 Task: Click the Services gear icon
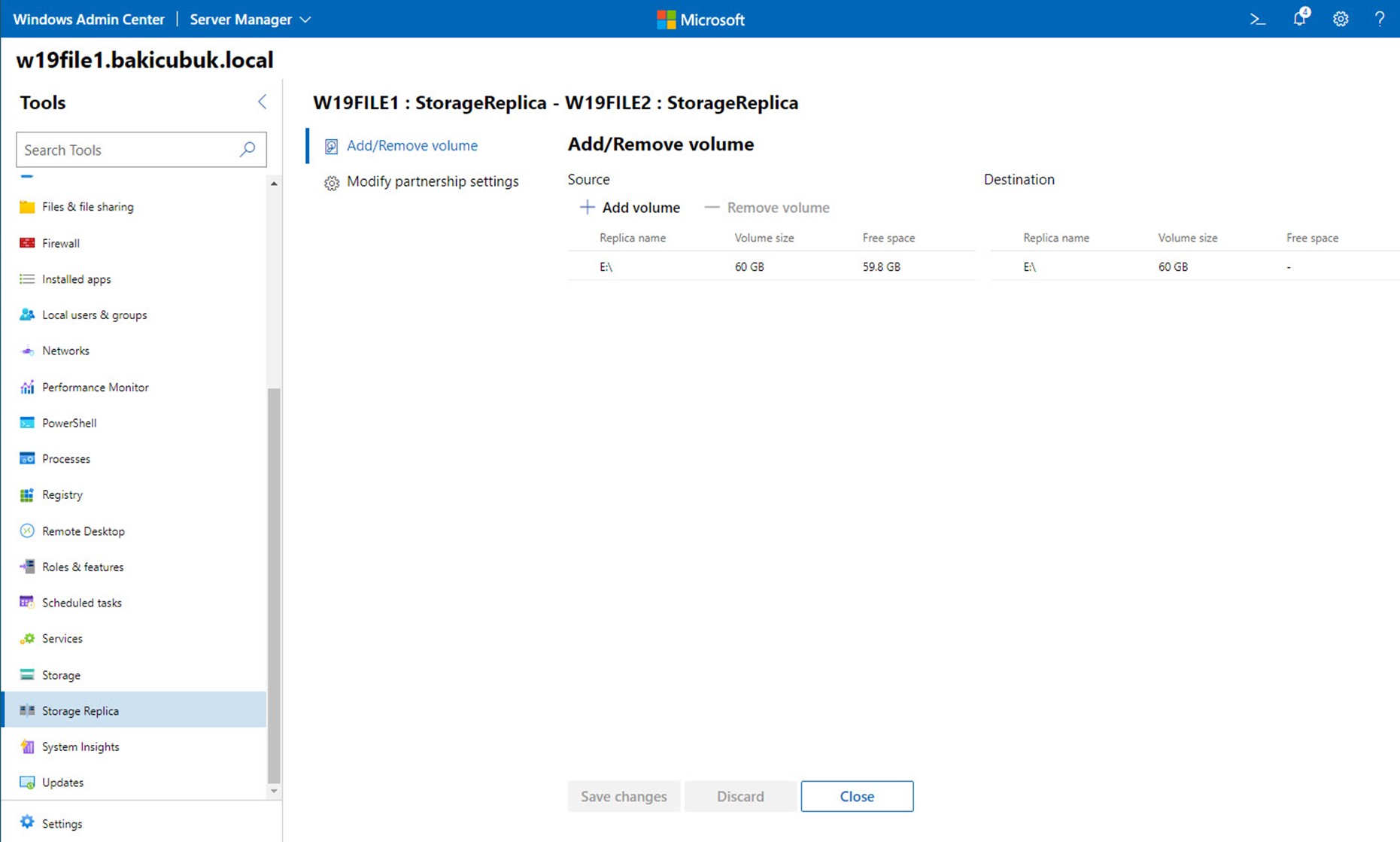point(27,638)
